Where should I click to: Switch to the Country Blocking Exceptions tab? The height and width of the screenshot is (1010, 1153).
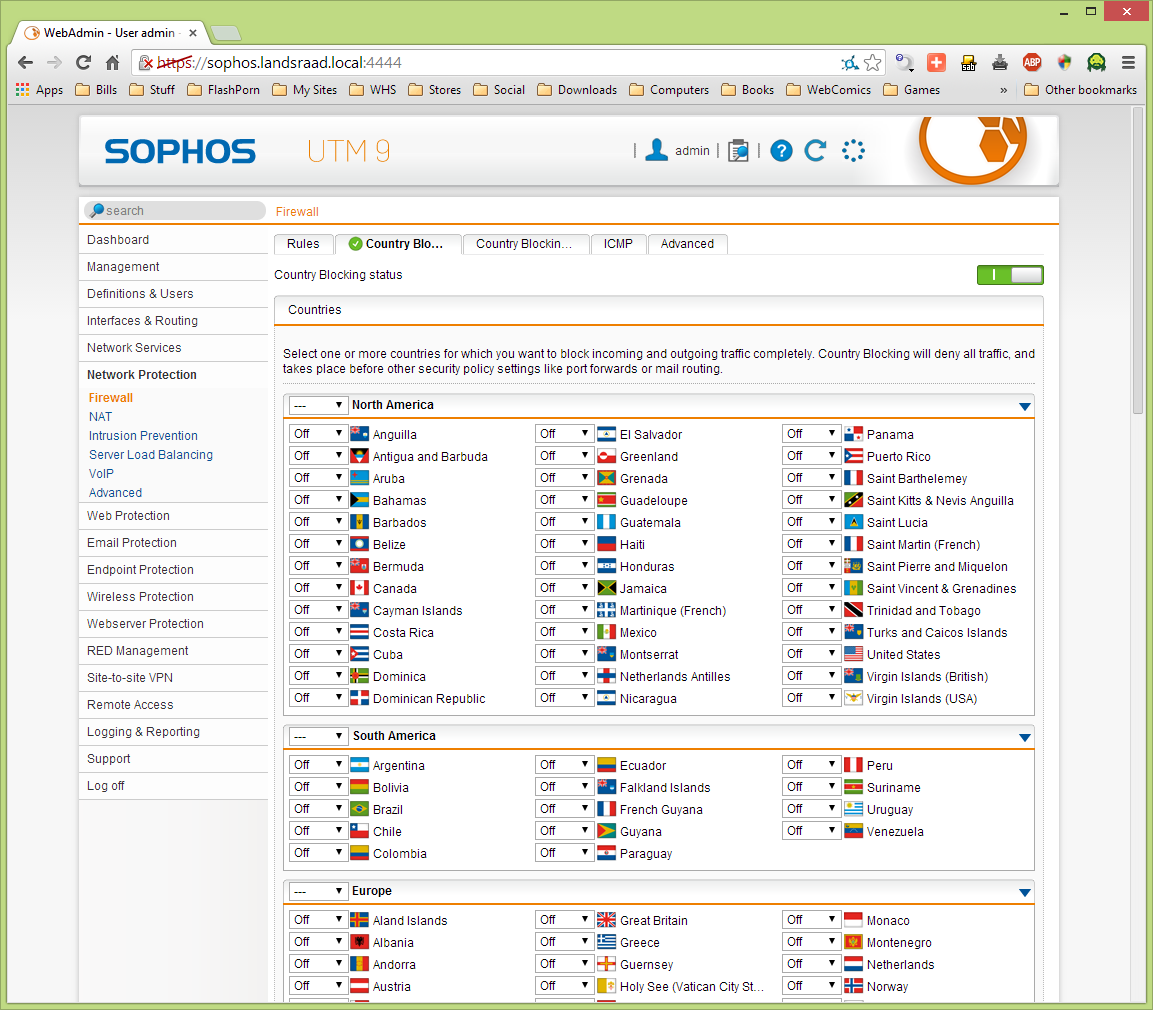pos(525,244)
